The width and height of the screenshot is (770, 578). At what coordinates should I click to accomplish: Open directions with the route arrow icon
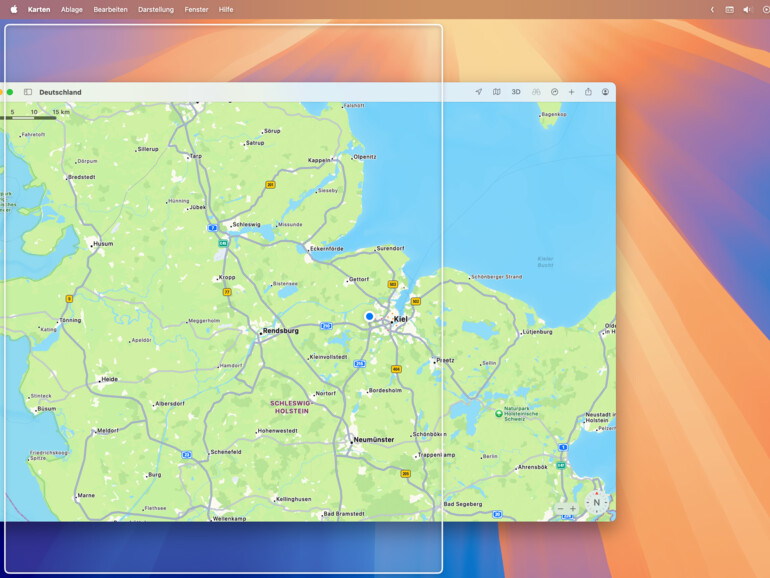pyautogui.click(x=554, y=92)
